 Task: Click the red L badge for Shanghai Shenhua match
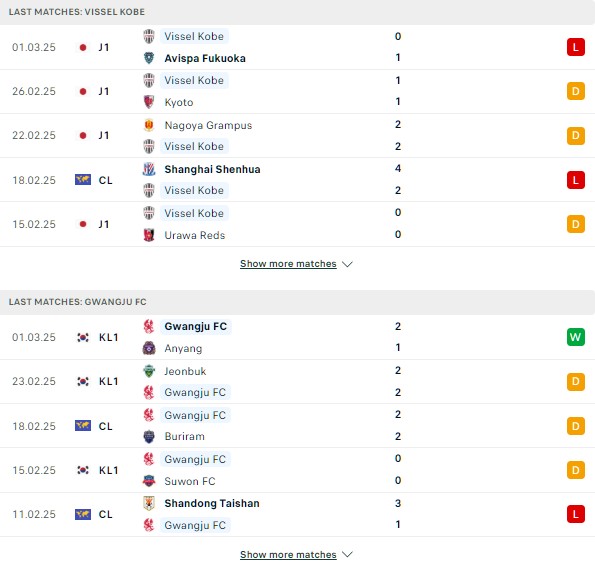(576, 180)
